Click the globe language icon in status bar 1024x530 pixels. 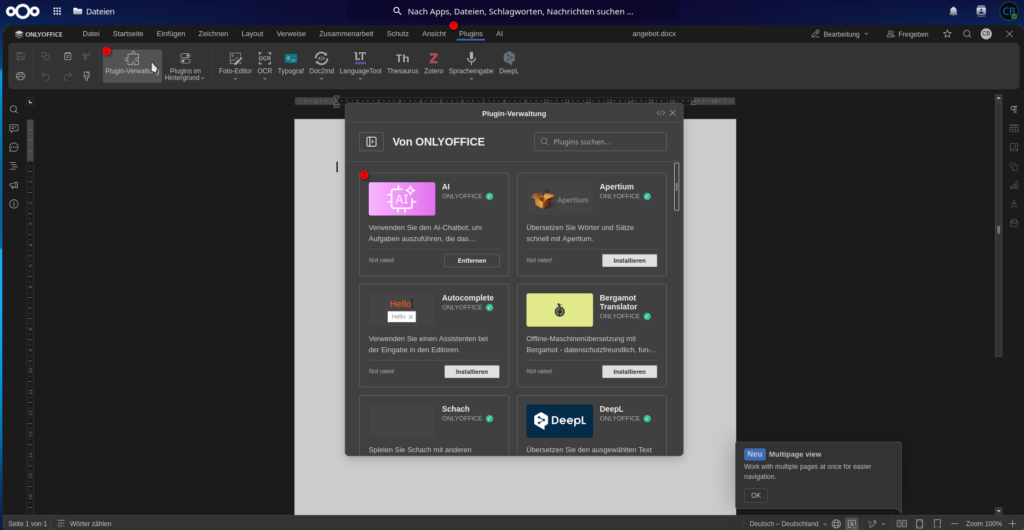(837, 523)
